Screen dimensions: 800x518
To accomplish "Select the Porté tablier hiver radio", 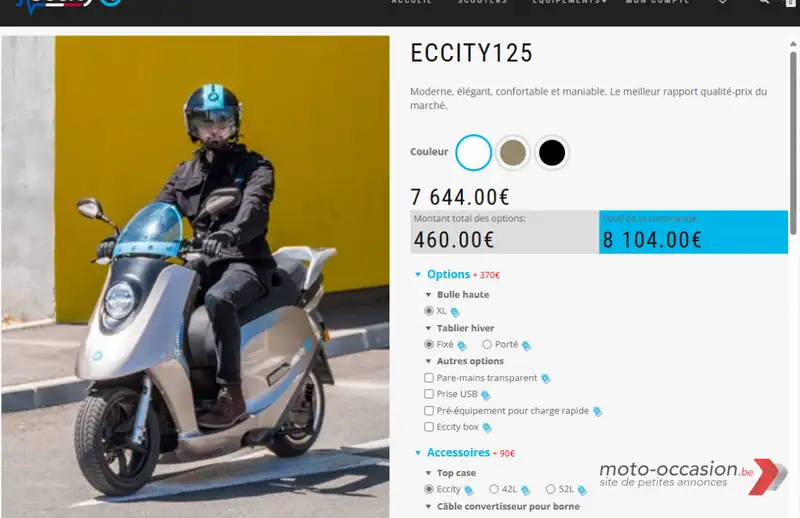I will pos(487,344).
